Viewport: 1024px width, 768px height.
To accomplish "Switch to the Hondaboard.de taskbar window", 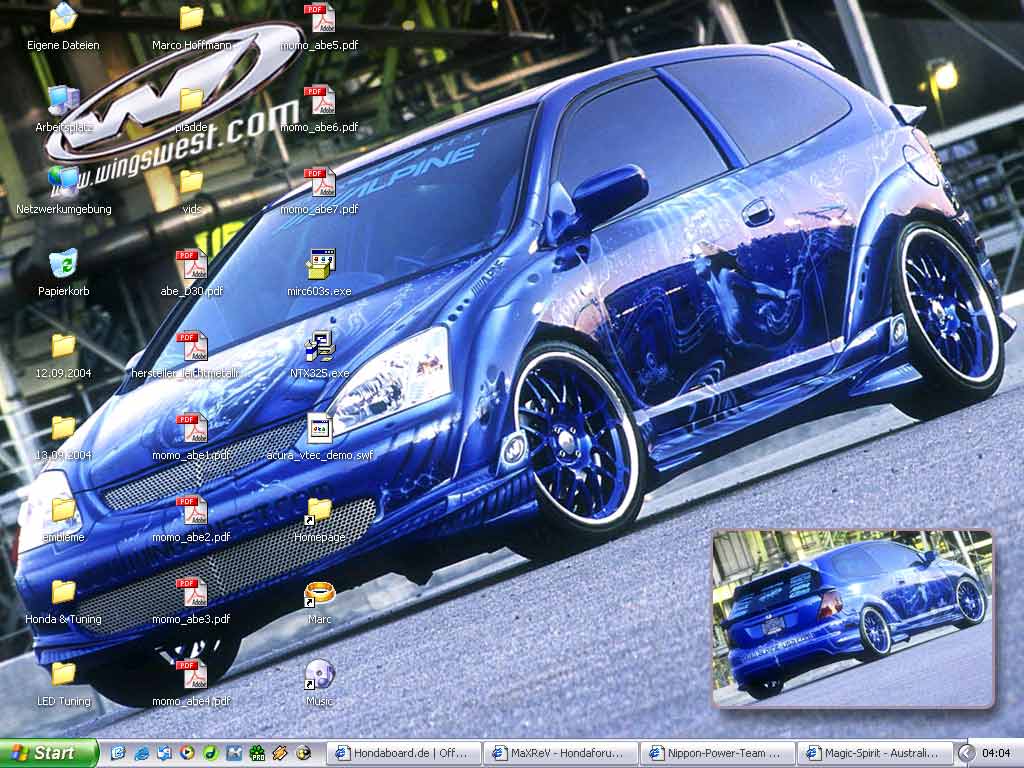I will pos(402,753).
